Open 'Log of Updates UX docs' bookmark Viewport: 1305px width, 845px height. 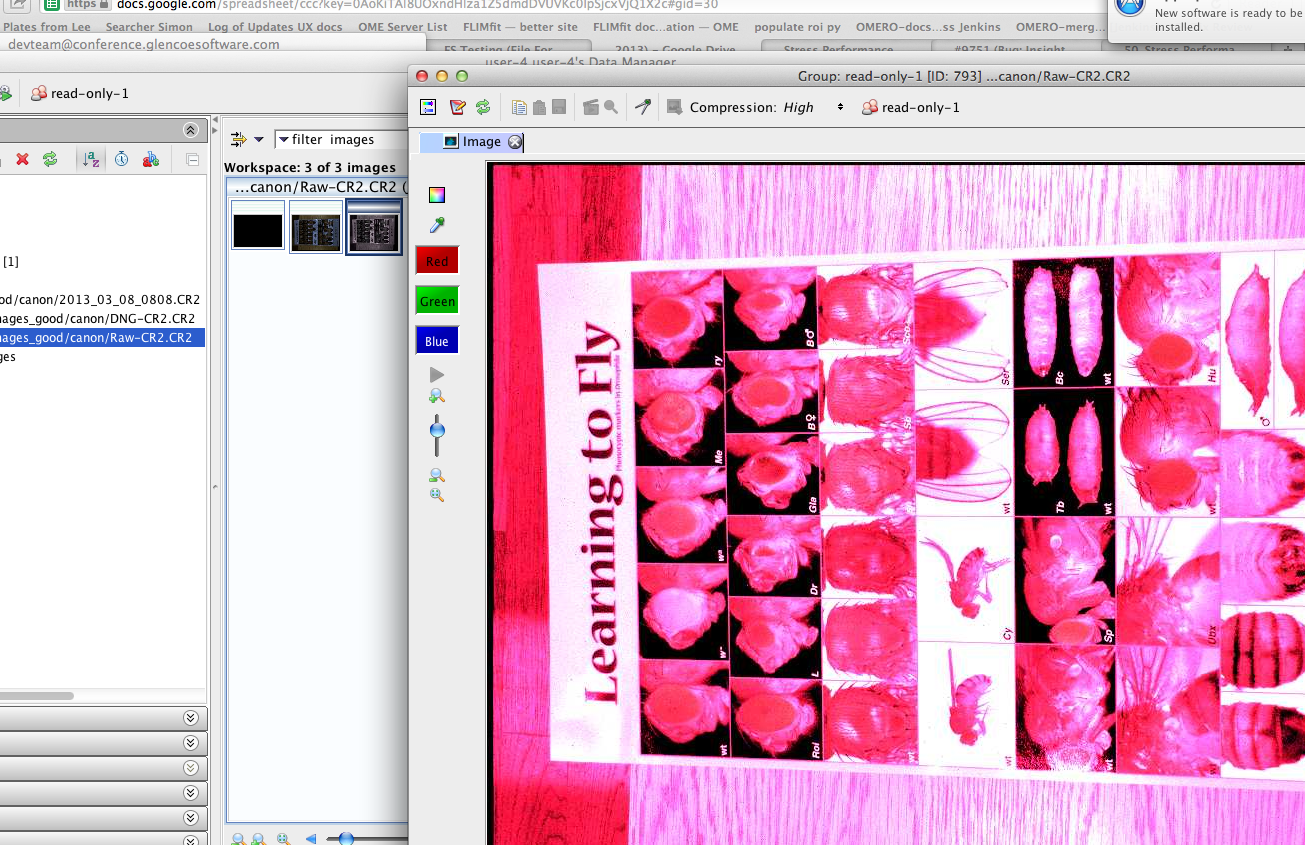coord(277,27)
